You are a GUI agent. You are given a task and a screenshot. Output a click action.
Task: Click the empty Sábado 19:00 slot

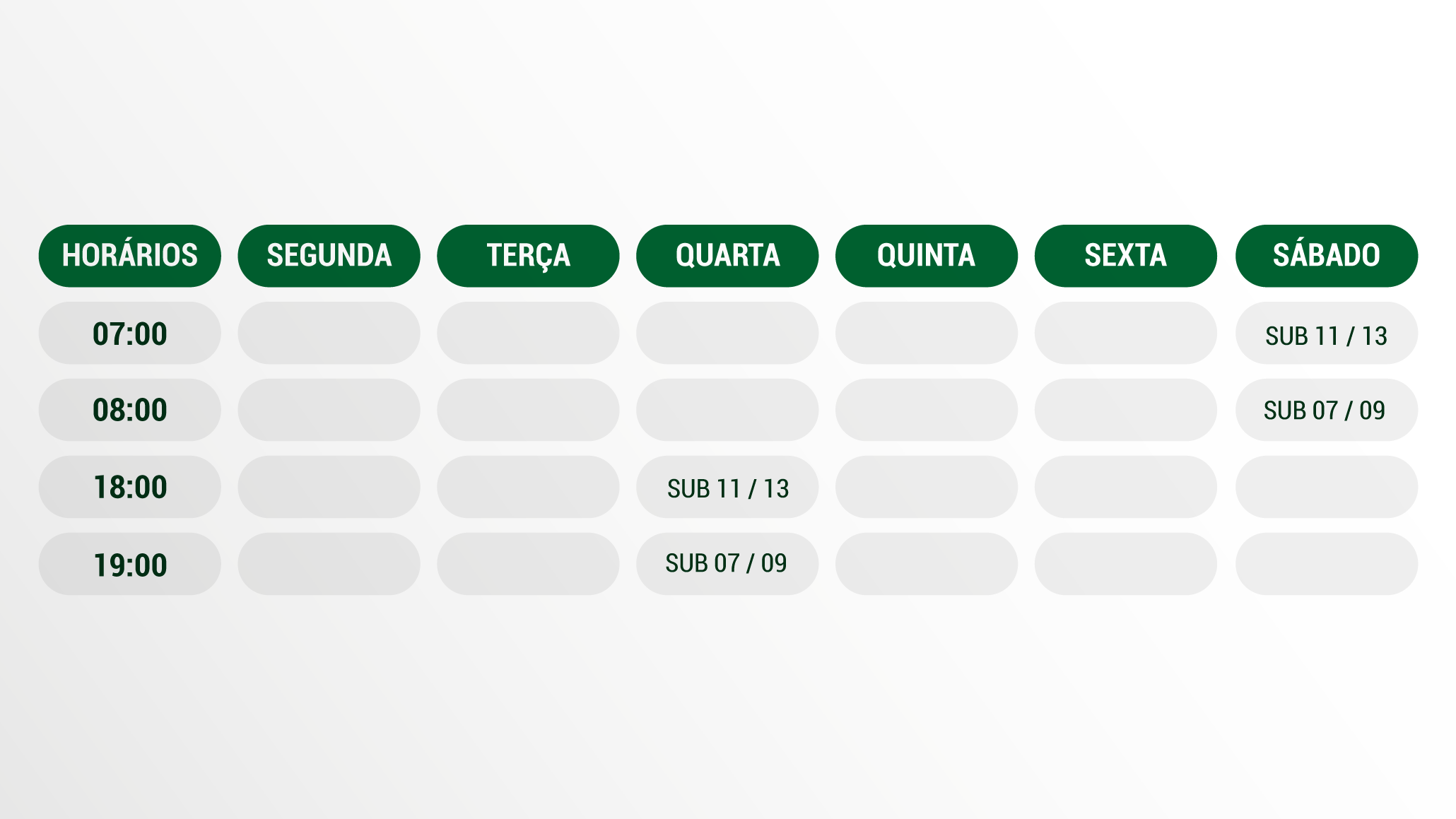(1326, 564)
